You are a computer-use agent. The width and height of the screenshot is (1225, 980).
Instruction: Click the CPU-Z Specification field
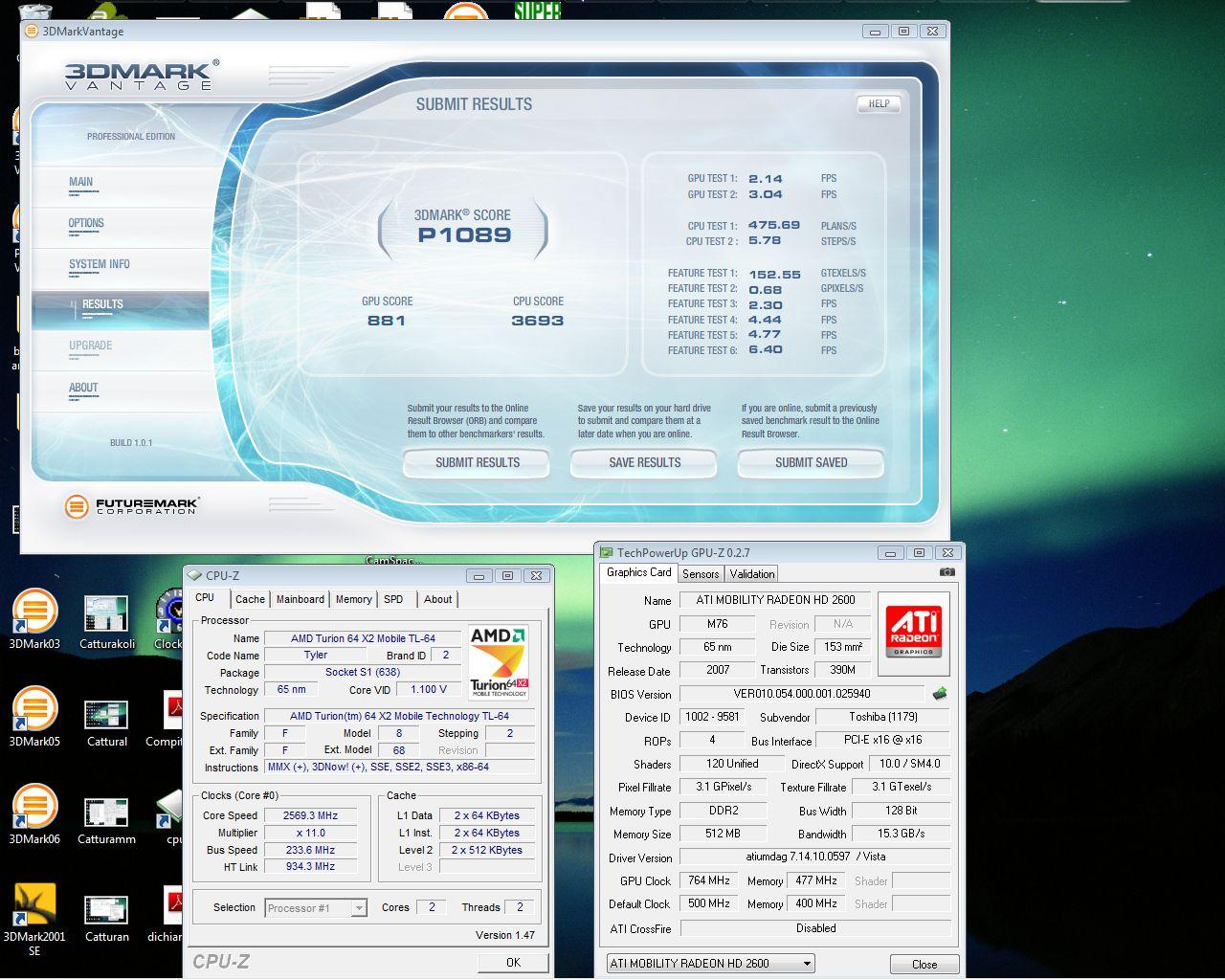pos(399,716)
